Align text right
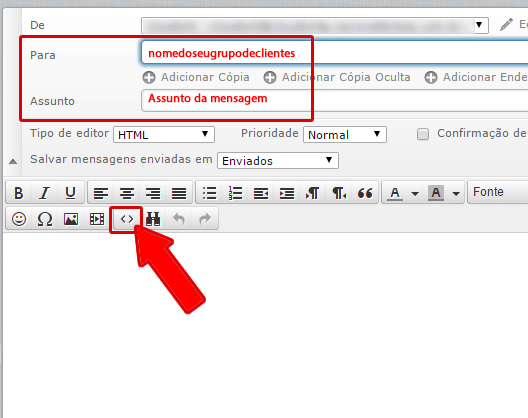The image size is (528, 418). tap(153, 193)
